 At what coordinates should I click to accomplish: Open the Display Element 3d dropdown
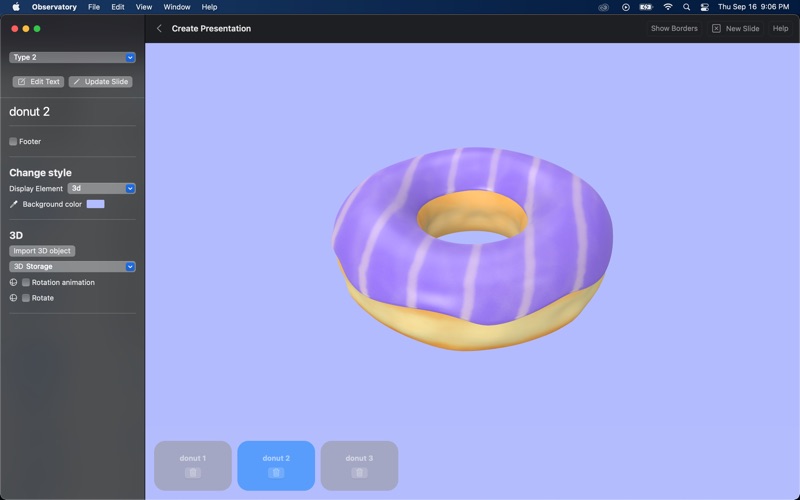point(102,188)
